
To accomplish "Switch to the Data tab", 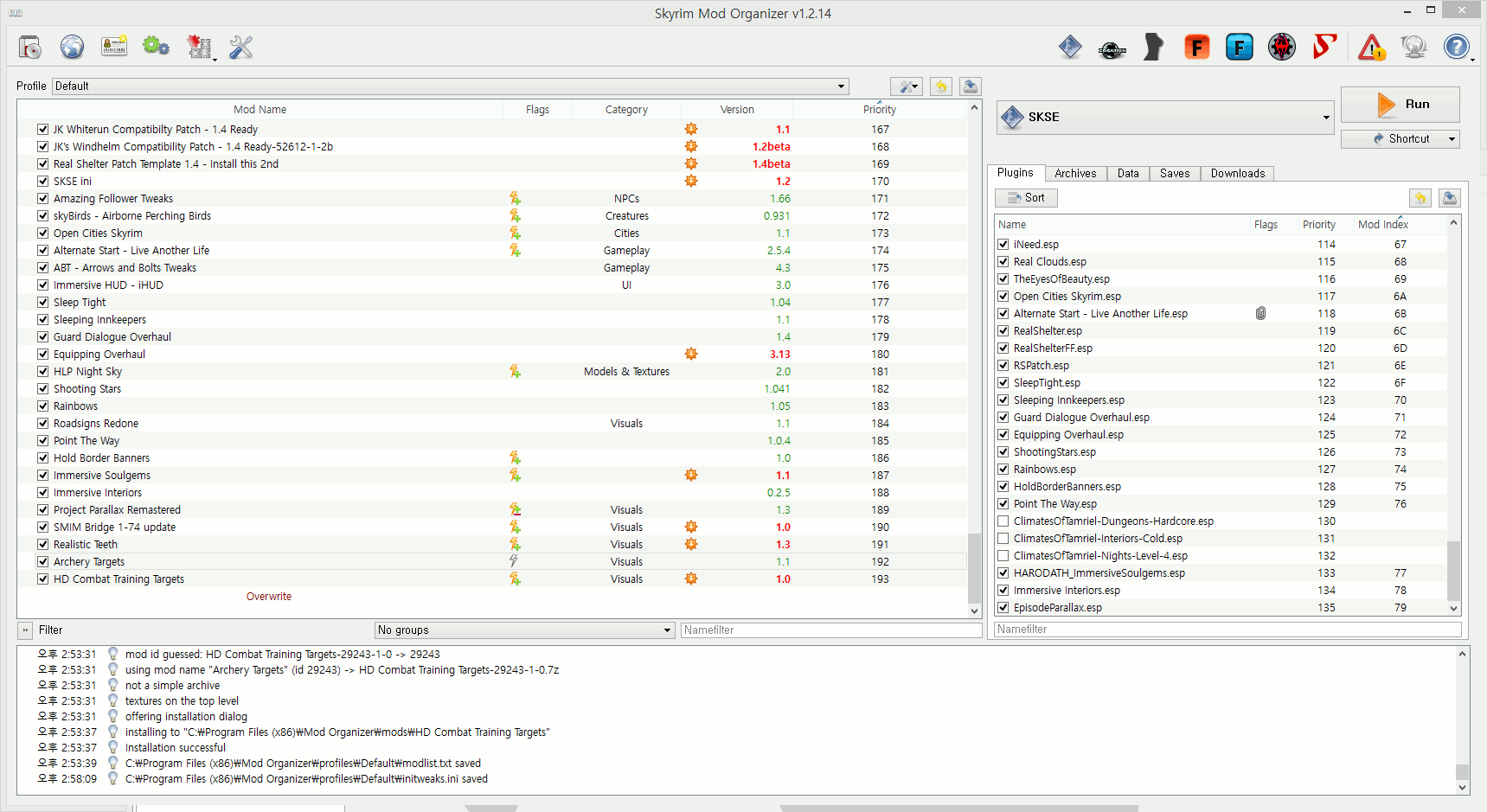I will coord(1128,173).
